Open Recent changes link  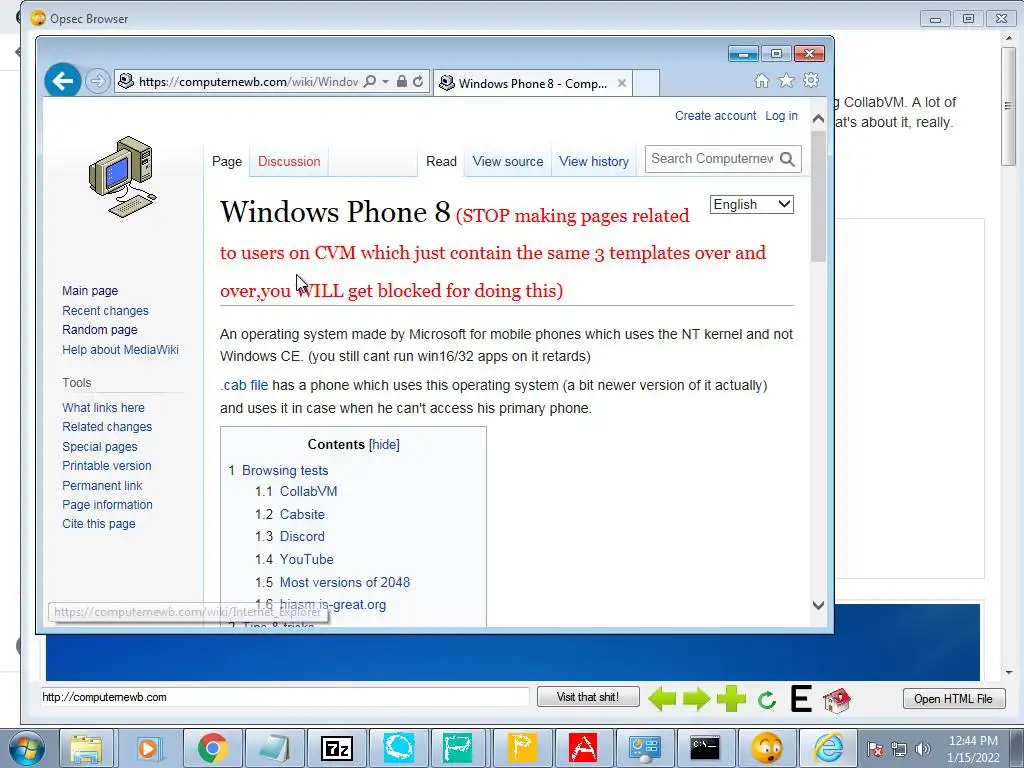[x=105, y=311]
